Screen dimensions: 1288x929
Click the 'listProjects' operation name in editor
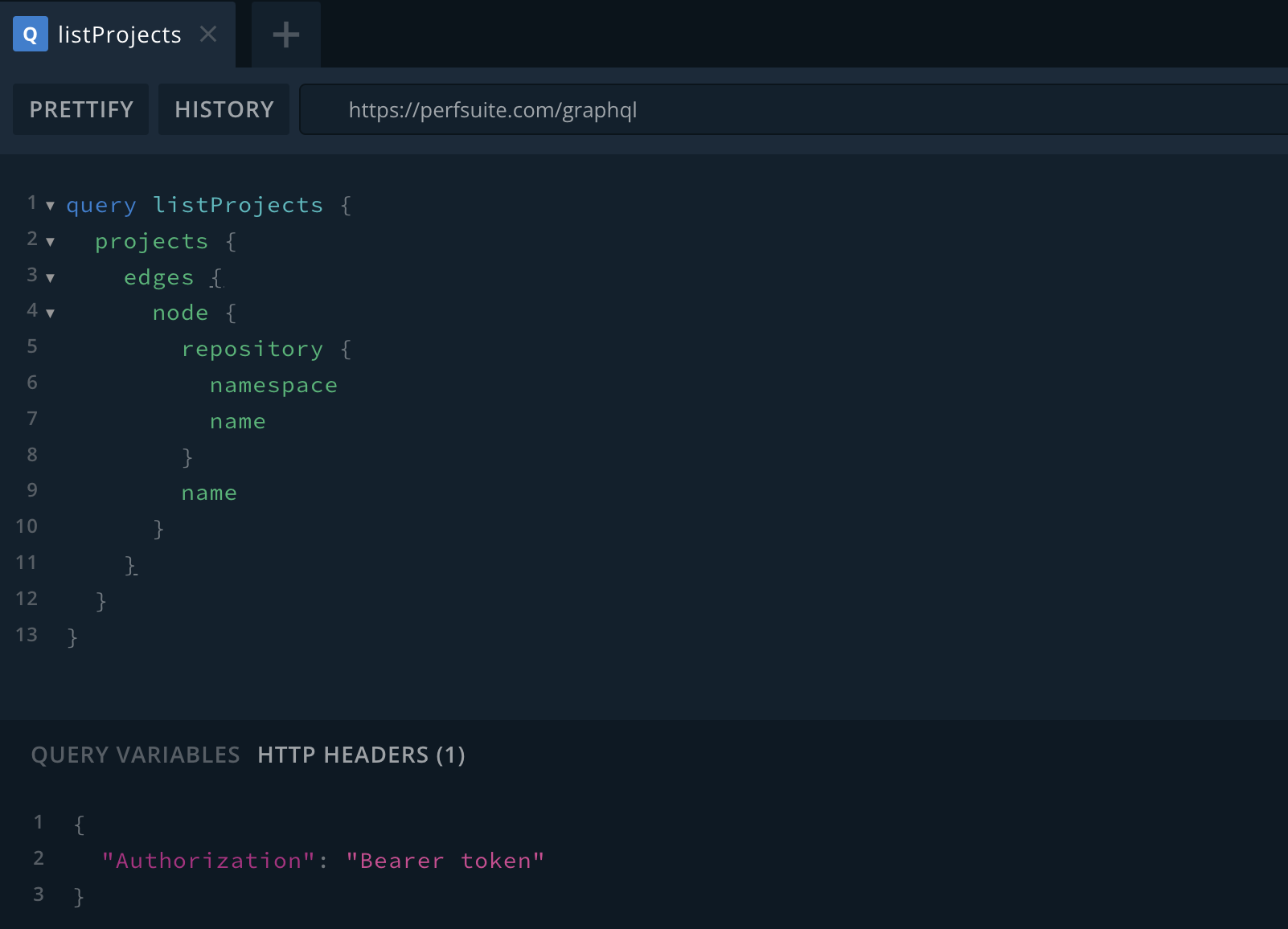(238, 205)
